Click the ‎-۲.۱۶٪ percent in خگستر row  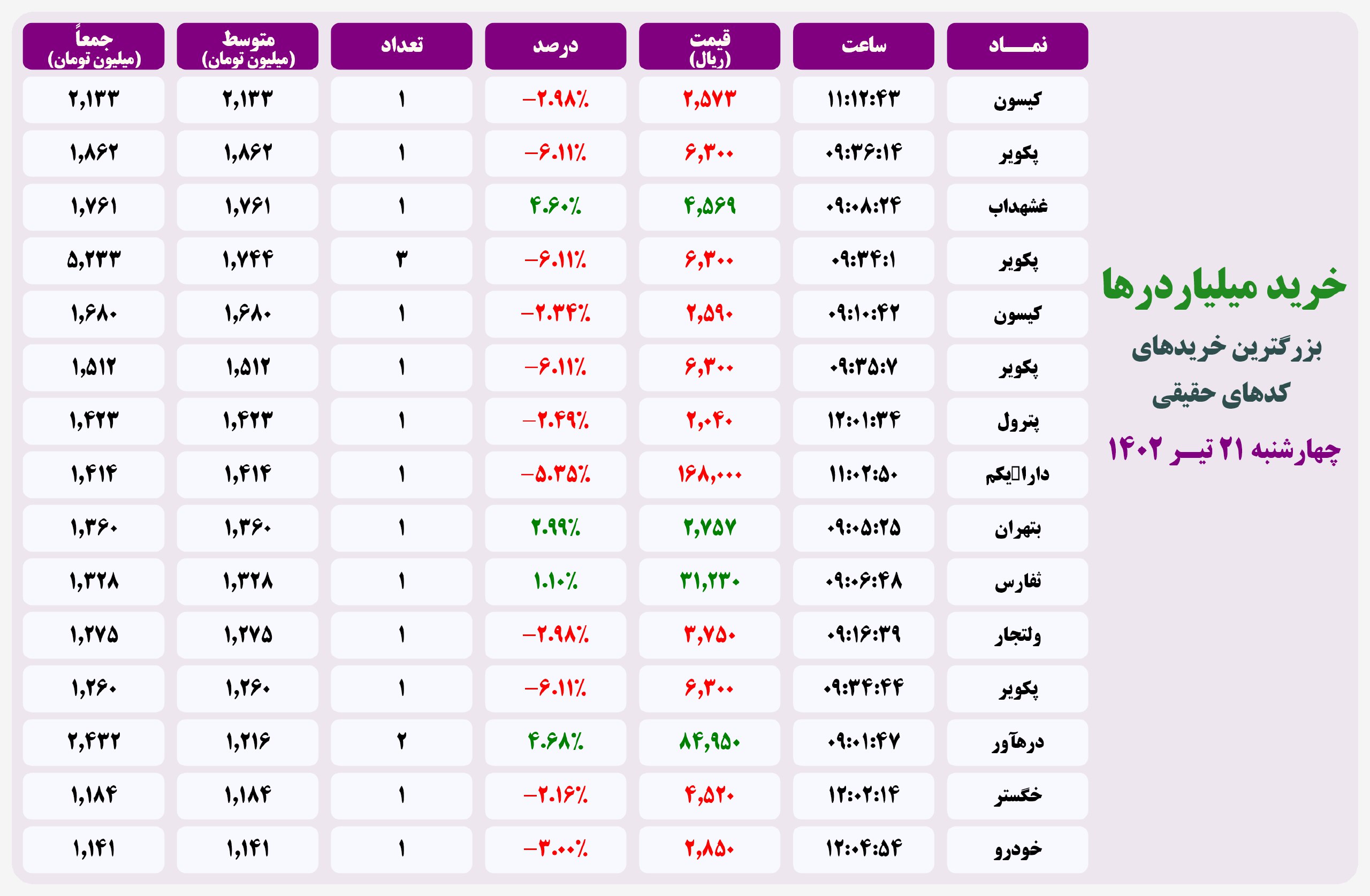tap(555, 795)
